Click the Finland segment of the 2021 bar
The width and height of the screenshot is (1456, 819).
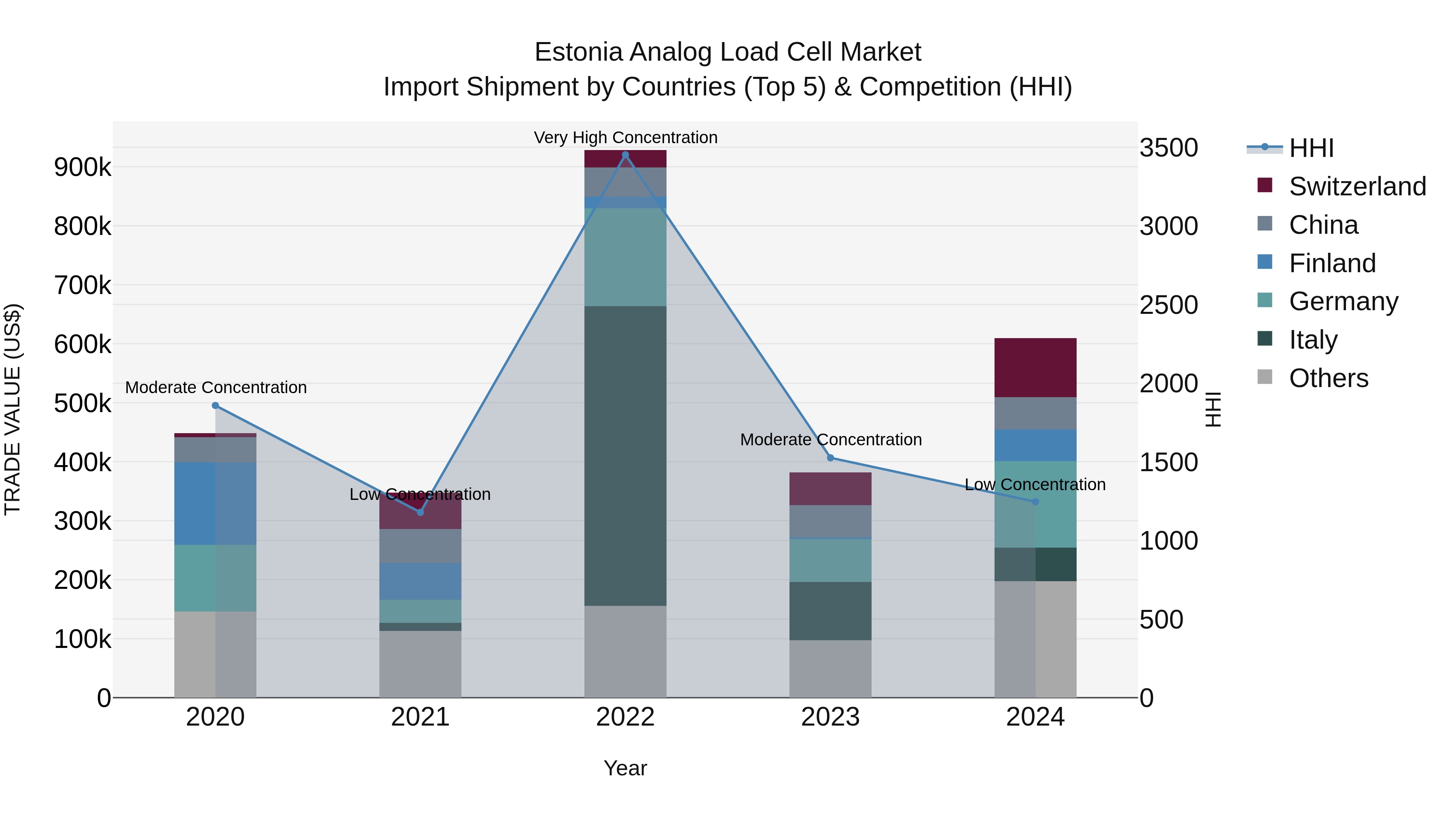(421, 581)
